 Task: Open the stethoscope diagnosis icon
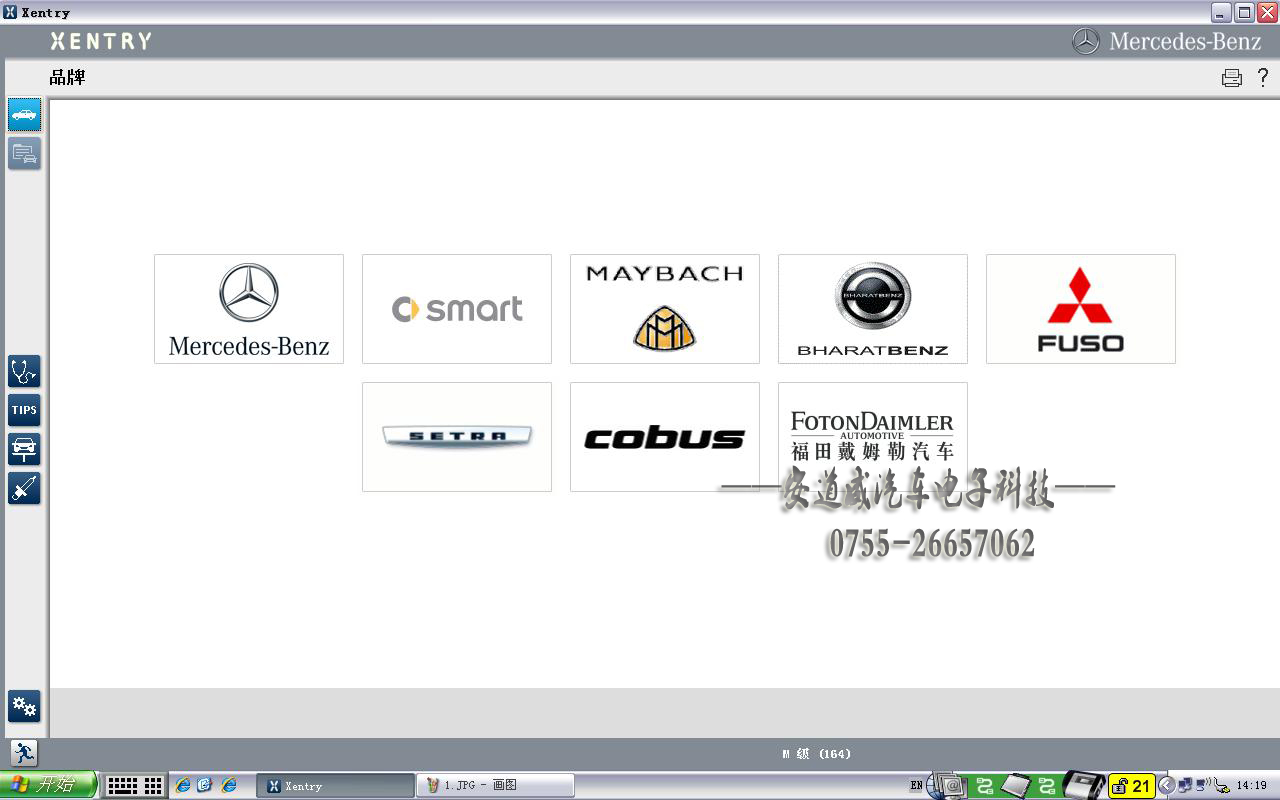pos(24,371)
